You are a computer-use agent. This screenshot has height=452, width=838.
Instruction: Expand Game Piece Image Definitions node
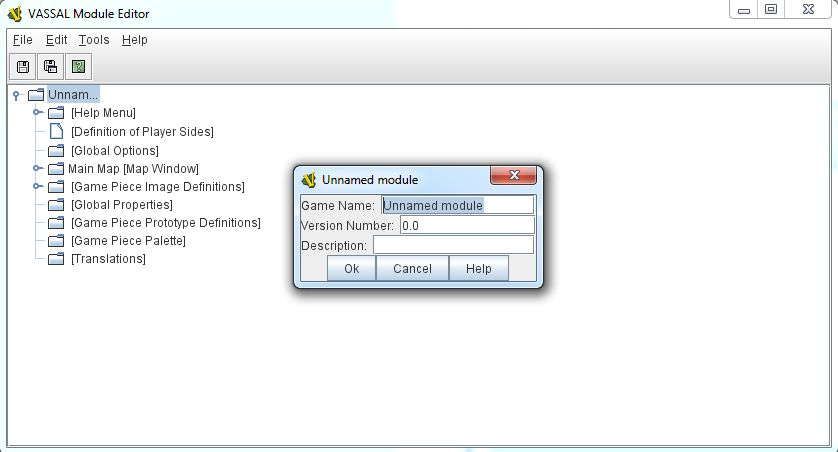point(37,186)
